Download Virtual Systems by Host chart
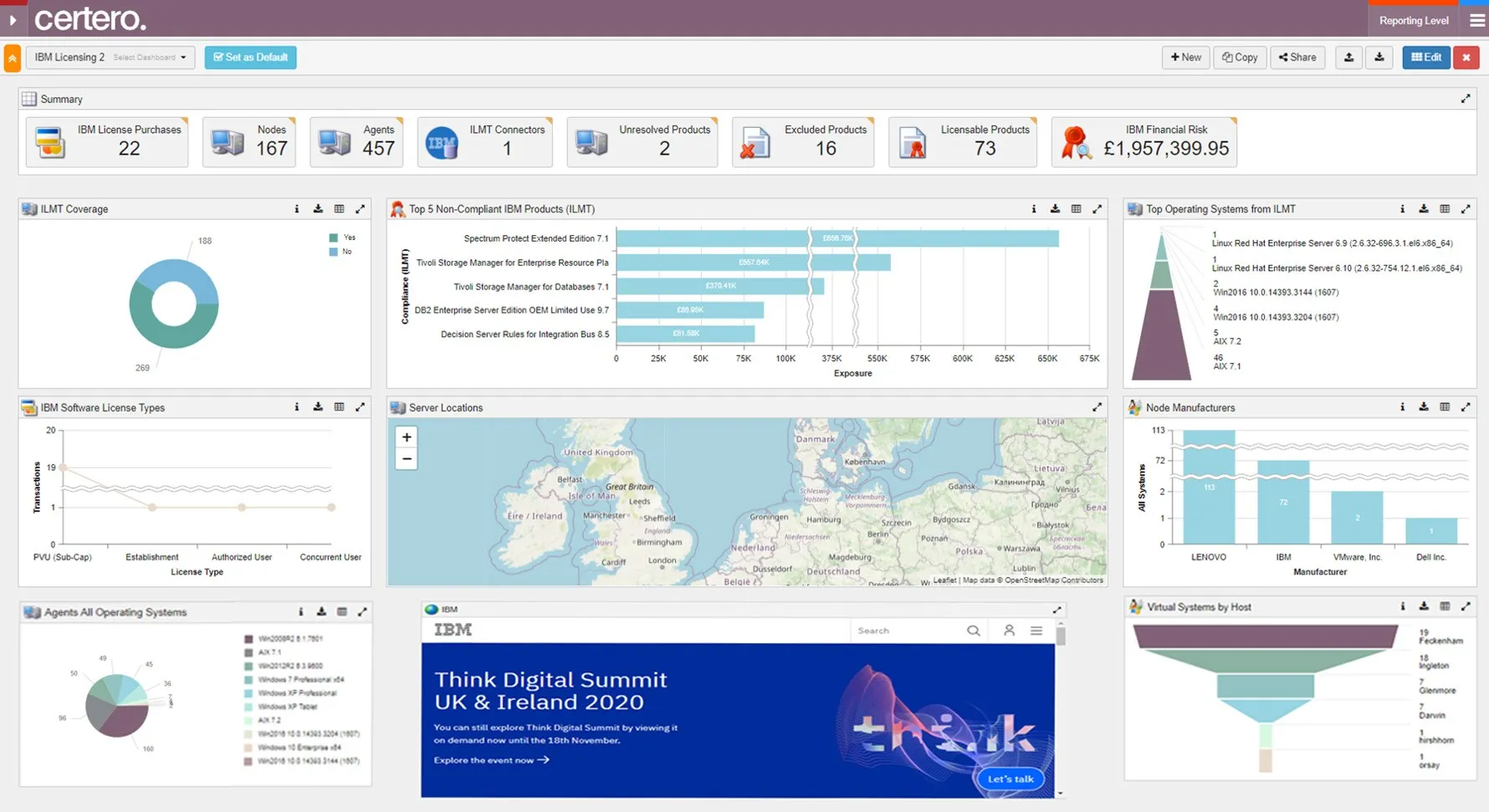The width and height of the screenshot is (1489, 812). tap(1424, 606)
